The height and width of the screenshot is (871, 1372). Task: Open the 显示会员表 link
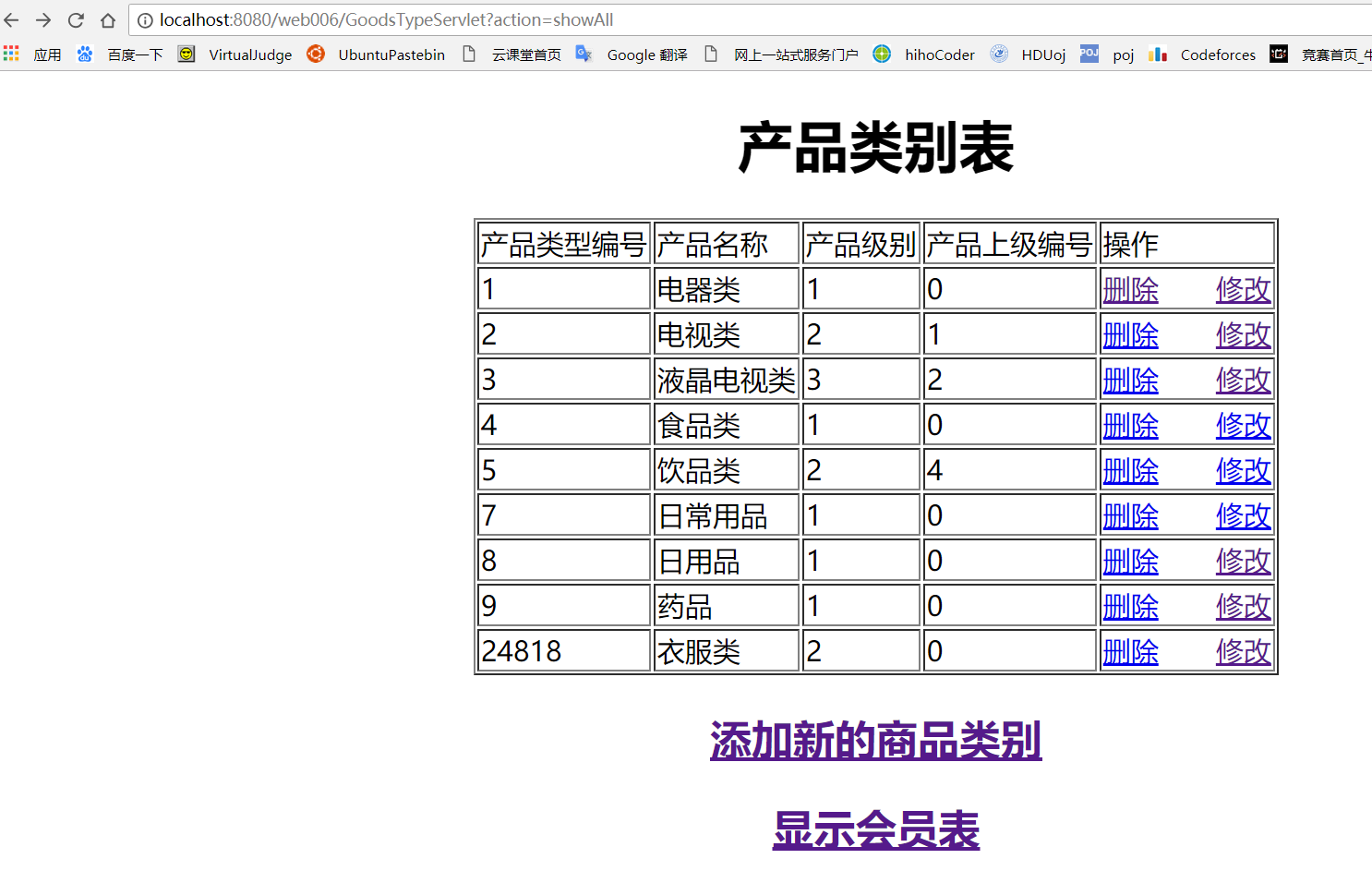876,830
